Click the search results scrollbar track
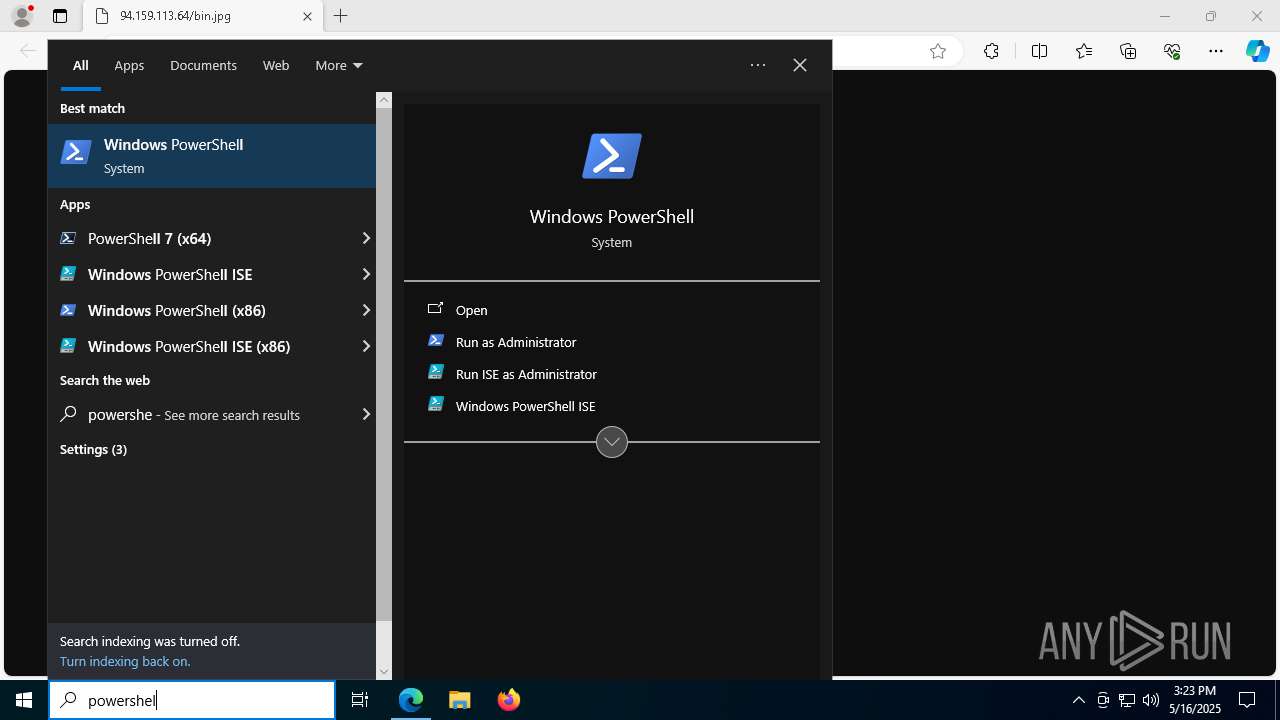This screenshot has height=720, width=1280. coord(384,386)
